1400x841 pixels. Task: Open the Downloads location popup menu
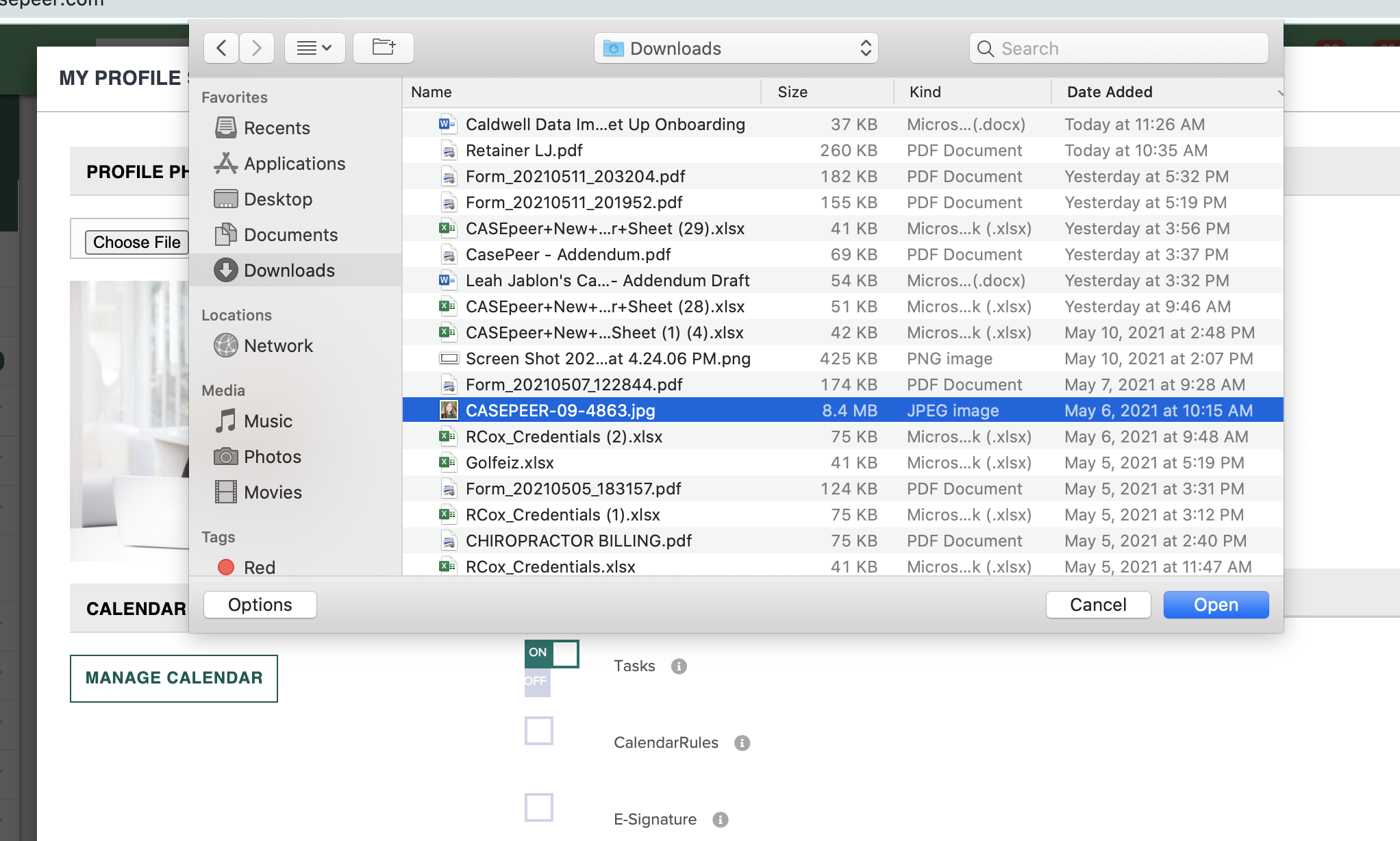(736, 48)
